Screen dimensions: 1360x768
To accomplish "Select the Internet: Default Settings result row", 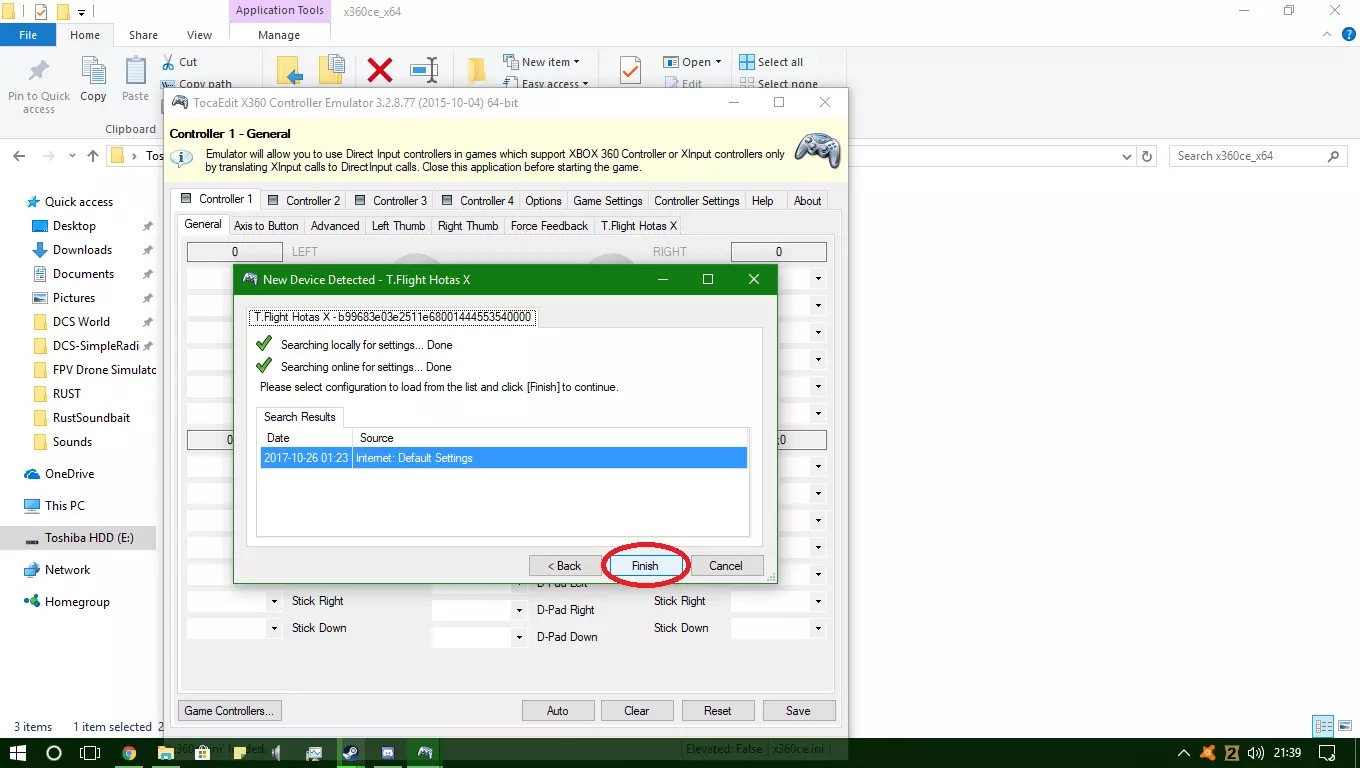I will [503, 458].
